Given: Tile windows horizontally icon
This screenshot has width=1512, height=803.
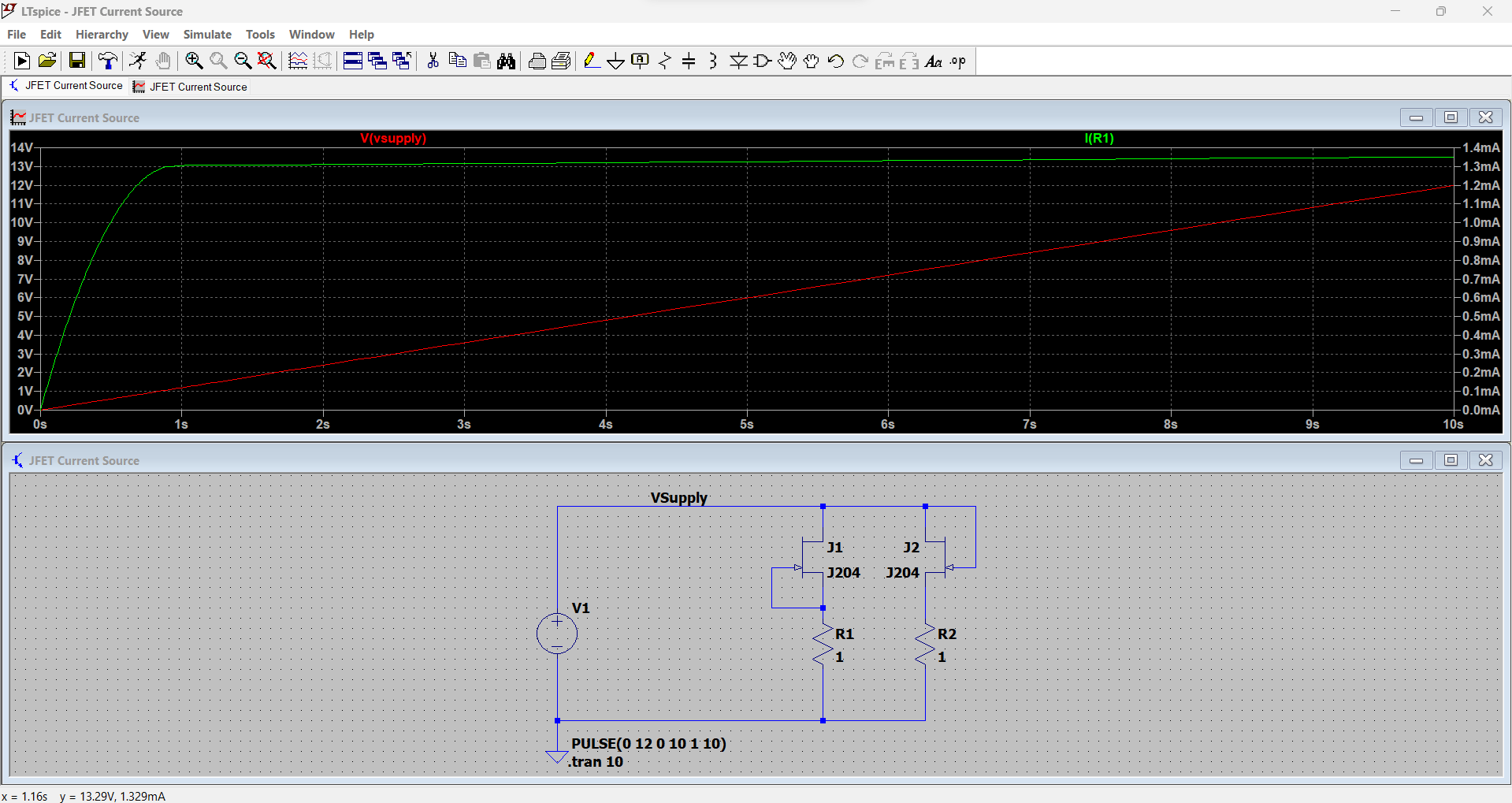Looking at the screenshot, I should point(353,61).
